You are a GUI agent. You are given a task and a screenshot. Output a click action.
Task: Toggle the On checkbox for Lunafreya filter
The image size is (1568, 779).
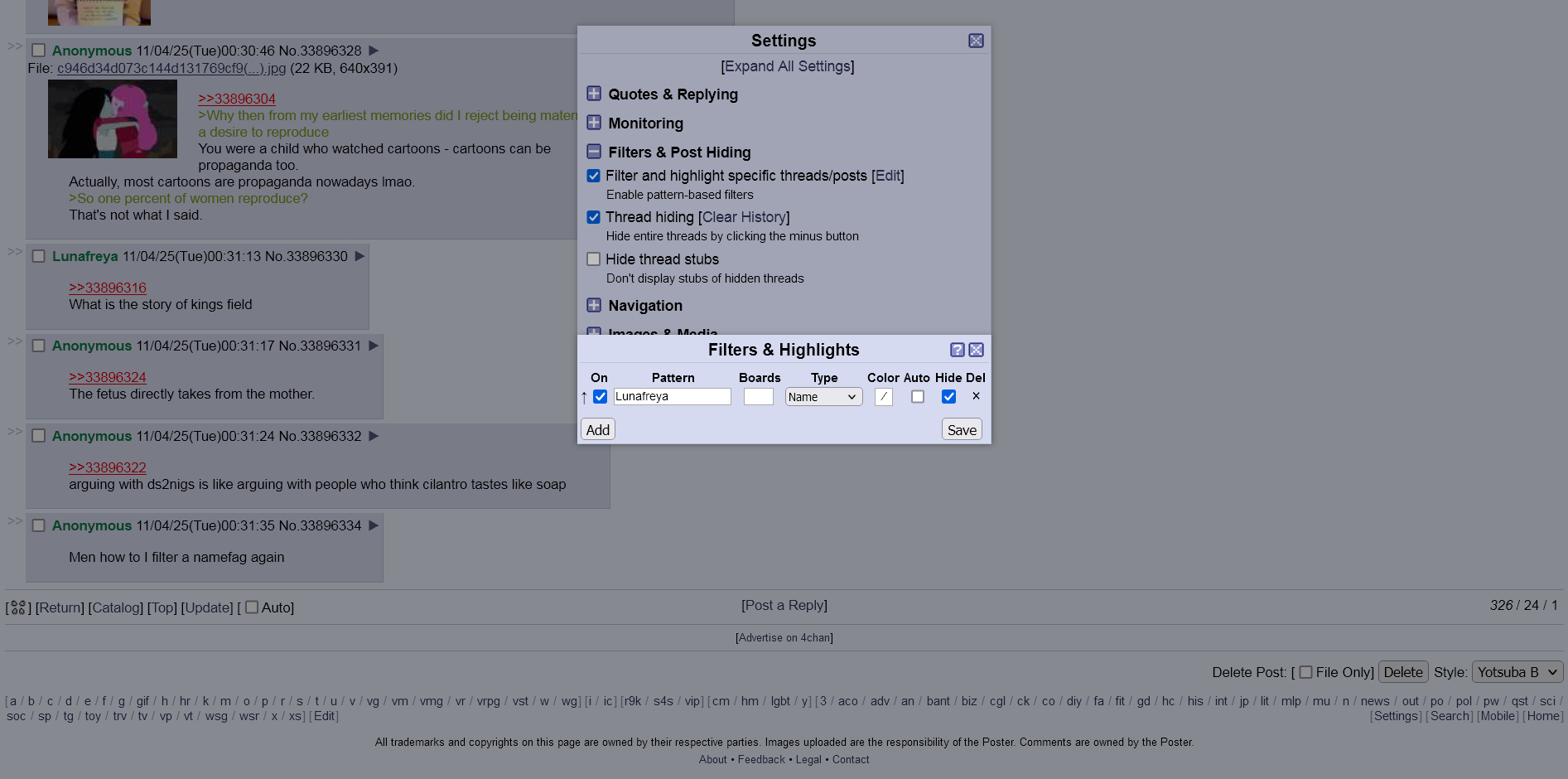pos(601,397)
